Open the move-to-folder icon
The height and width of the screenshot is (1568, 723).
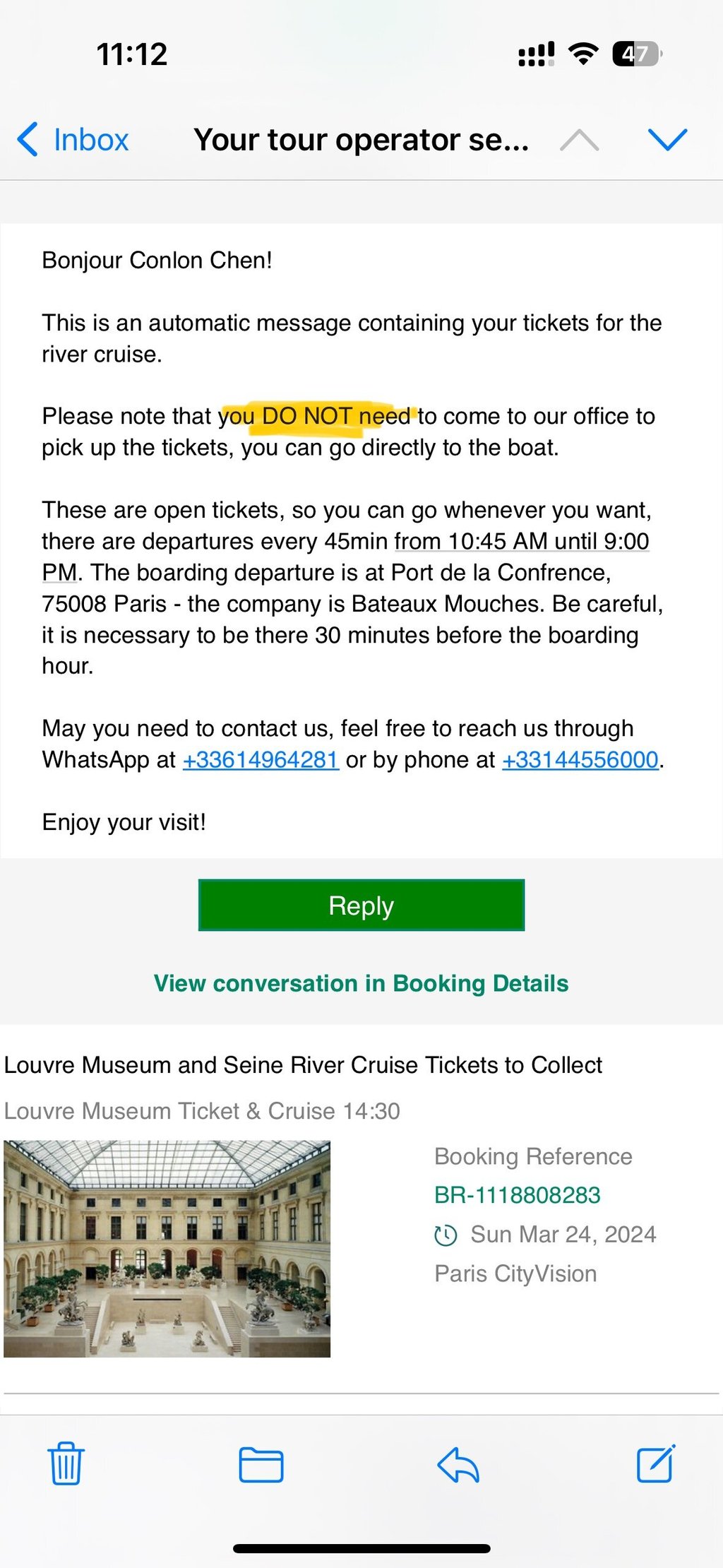click(x=261, y=1464)
